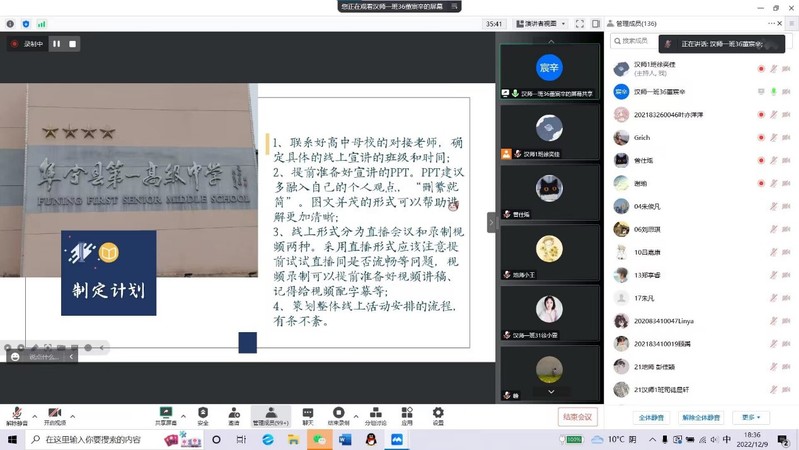Open the security shield icon

point(203,413)
